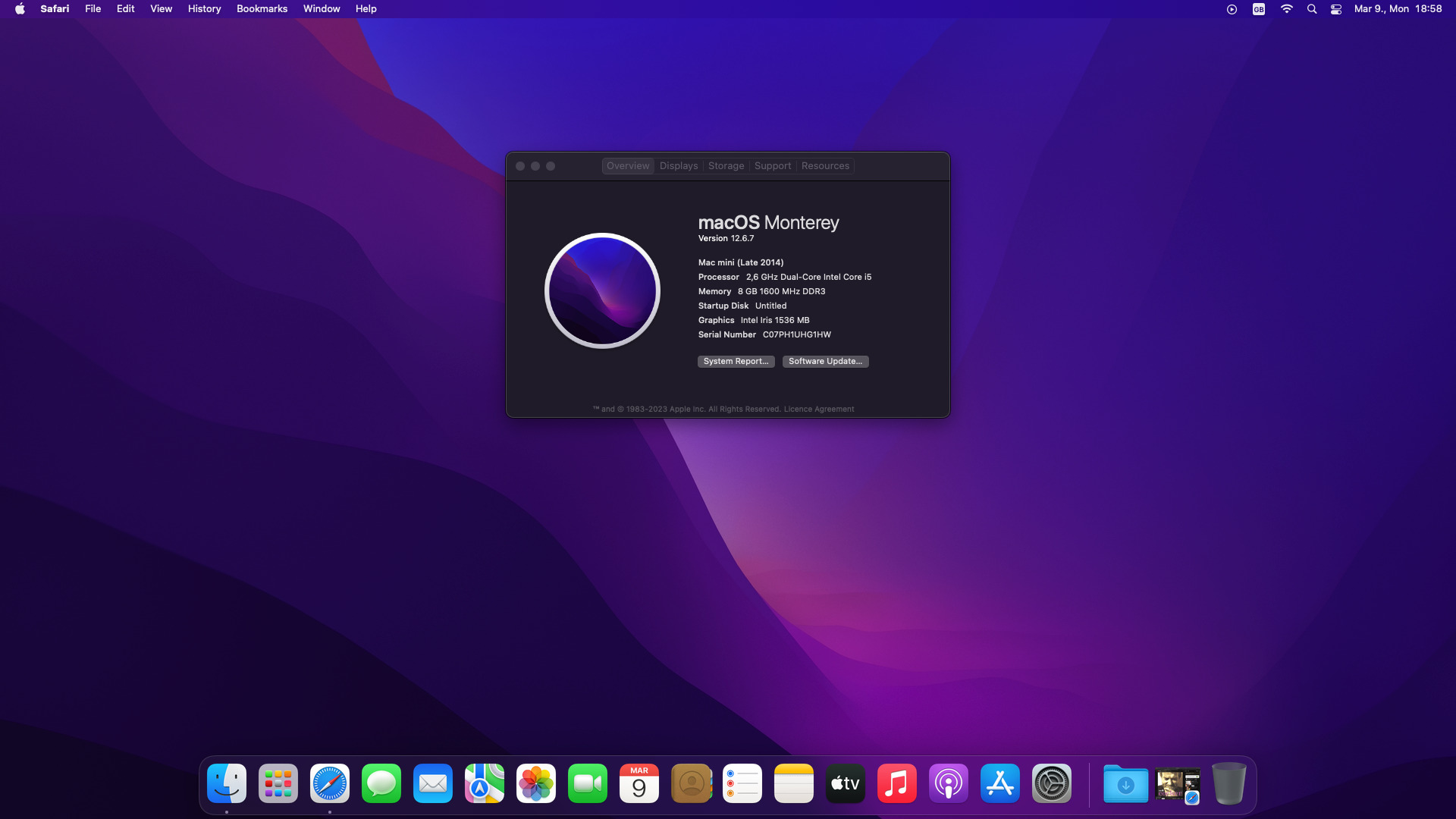Open the Bookmarks menu
Image resolution: width=1456 pixels, height=819 pixels.
262,8
